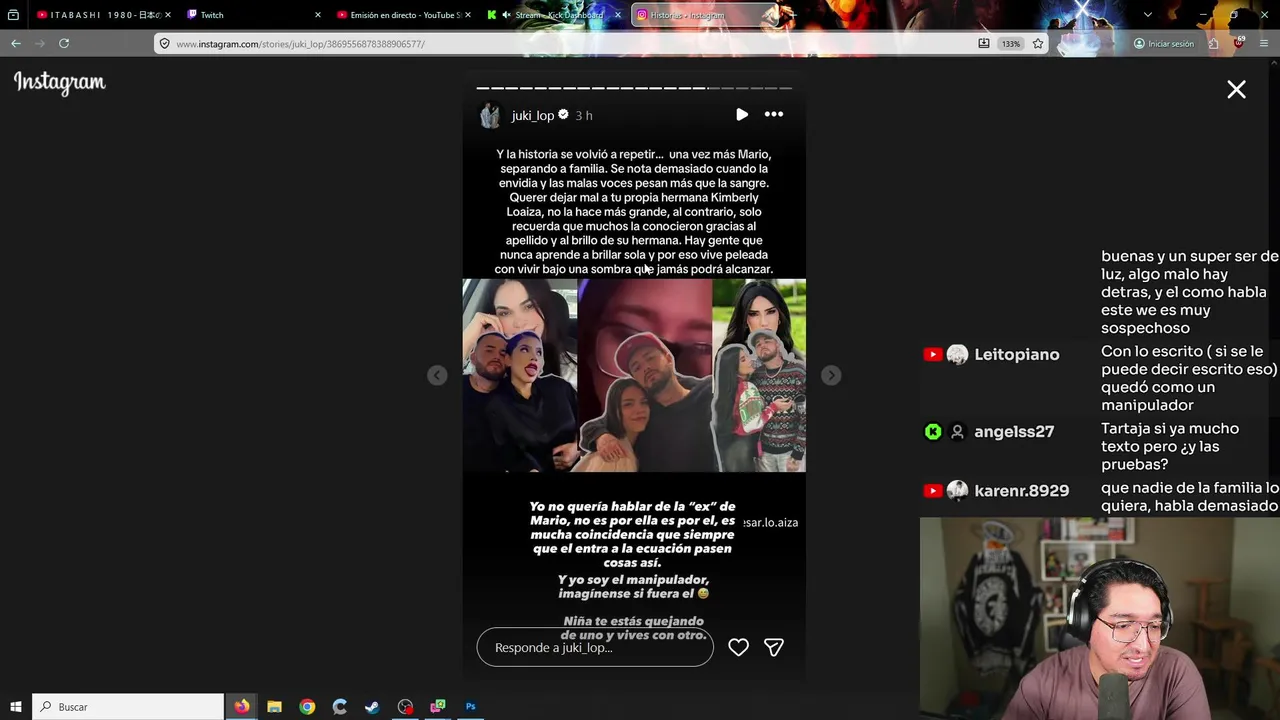
Task: Play the paused juki_lop story
Action: click(x=741, y=115)
